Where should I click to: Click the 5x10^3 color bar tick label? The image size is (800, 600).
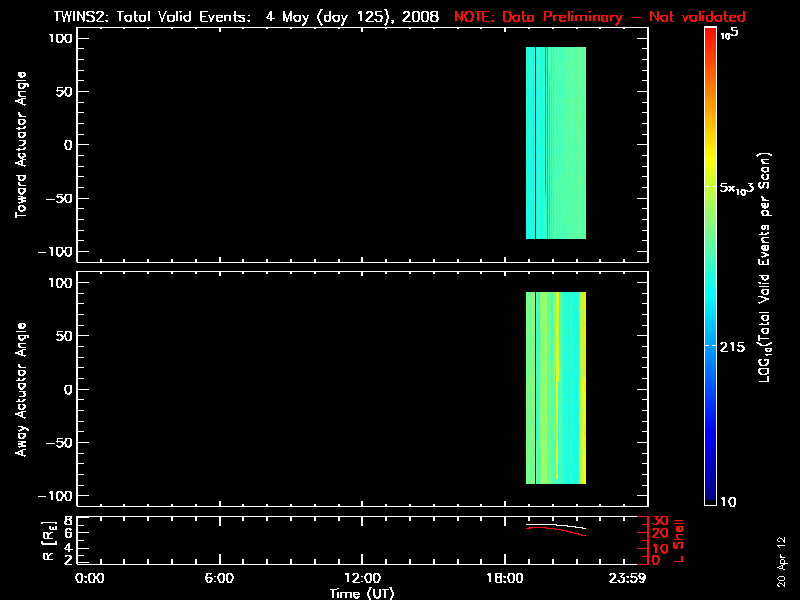pos(742,187)
